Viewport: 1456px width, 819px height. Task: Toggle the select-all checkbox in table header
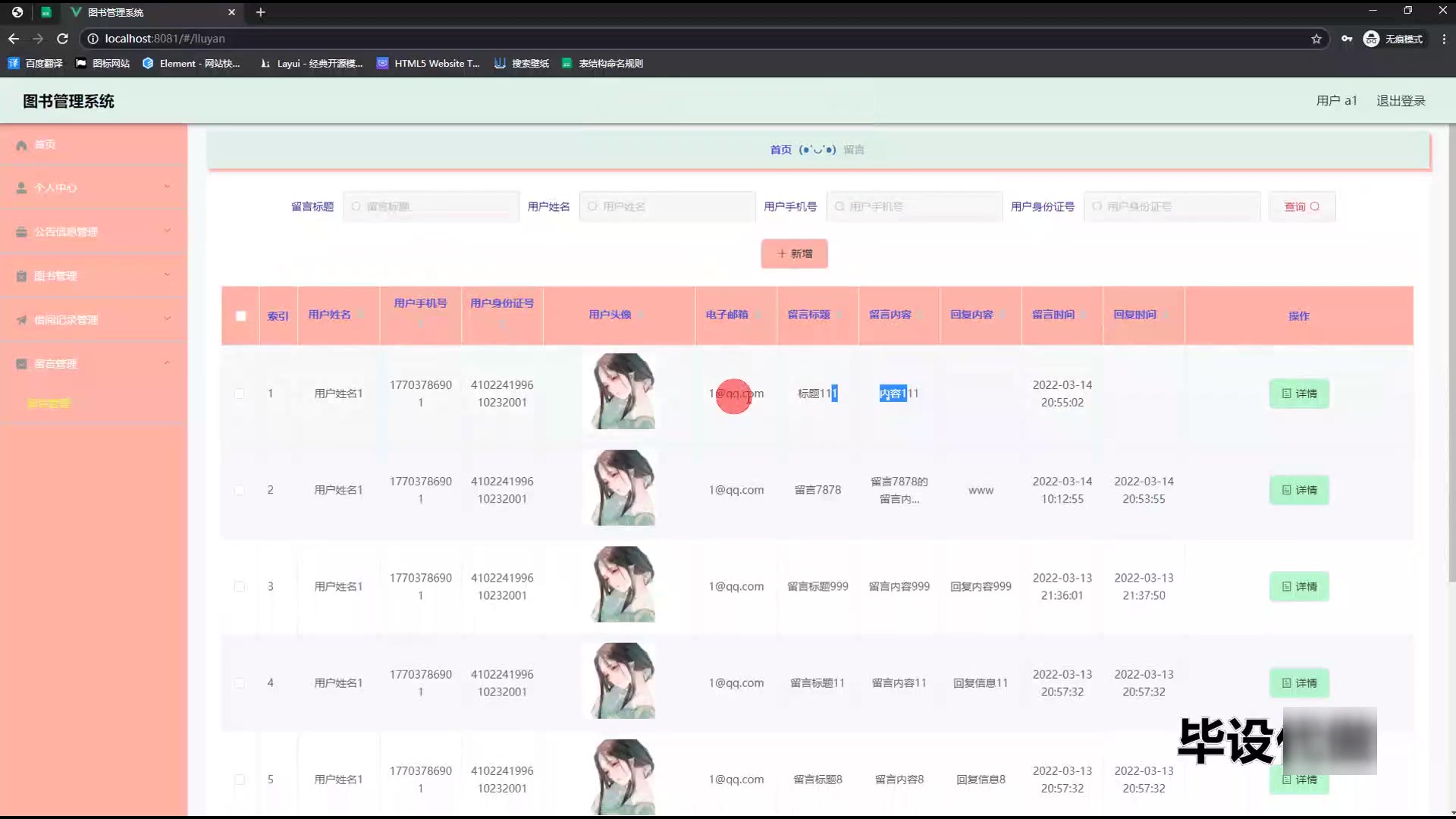[240, 316]
